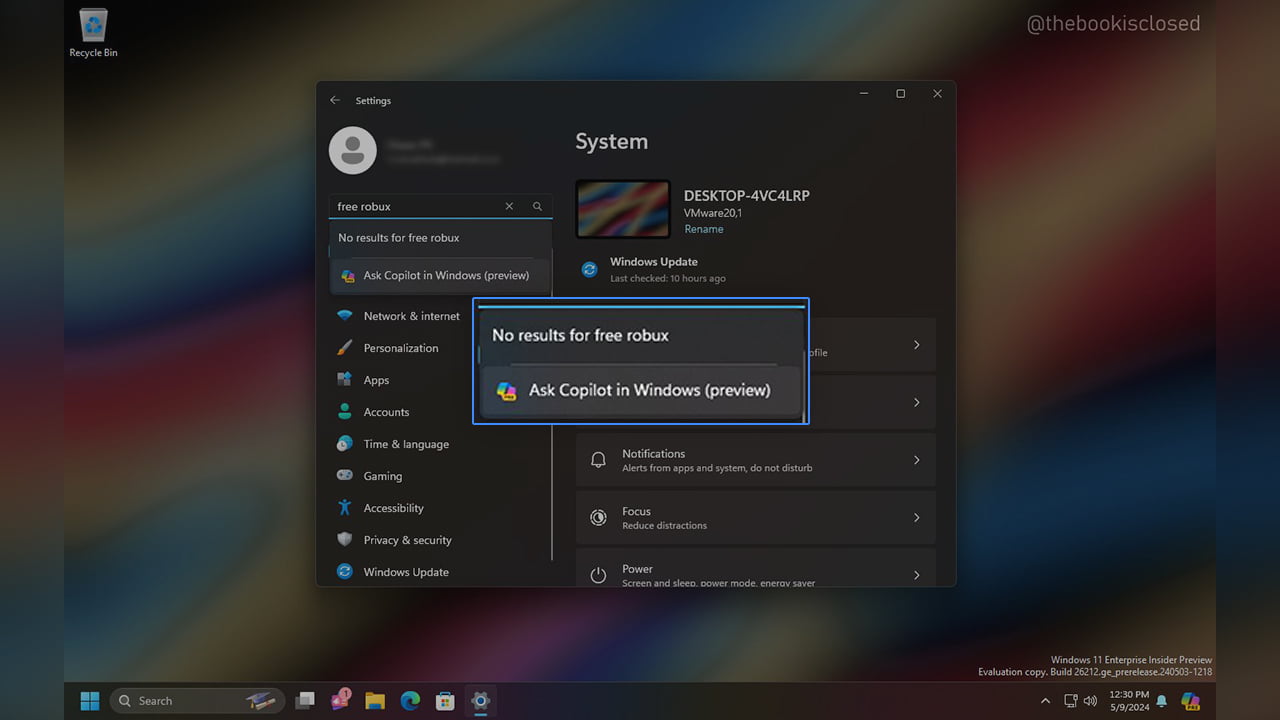The height and width of the screenshot is (720, 1280).
Task: Open the taskbar app with notification badge
Action: pyautogui.click(x=341, y=699)
